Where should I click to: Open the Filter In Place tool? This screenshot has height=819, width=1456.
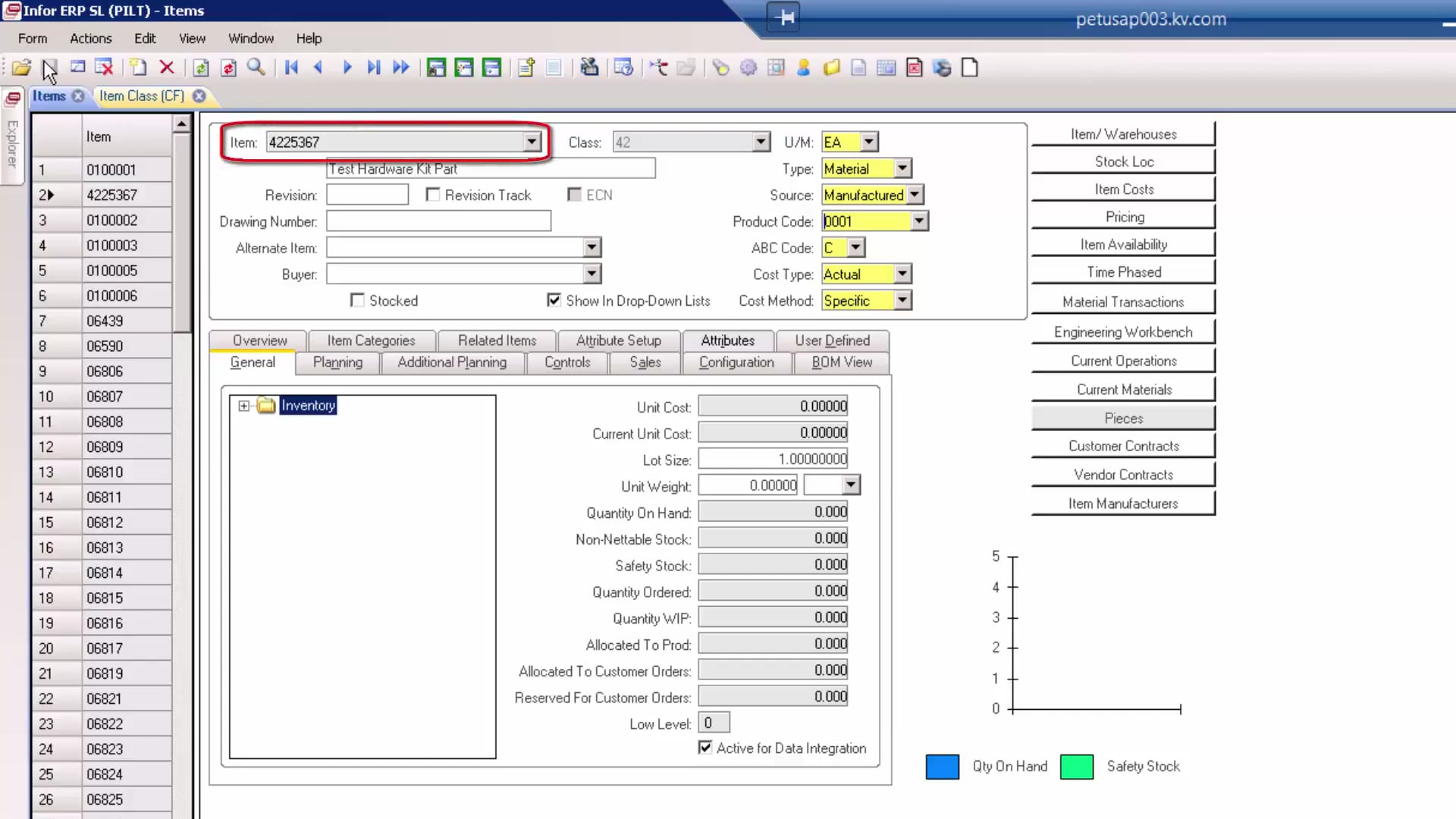[77, 67]
